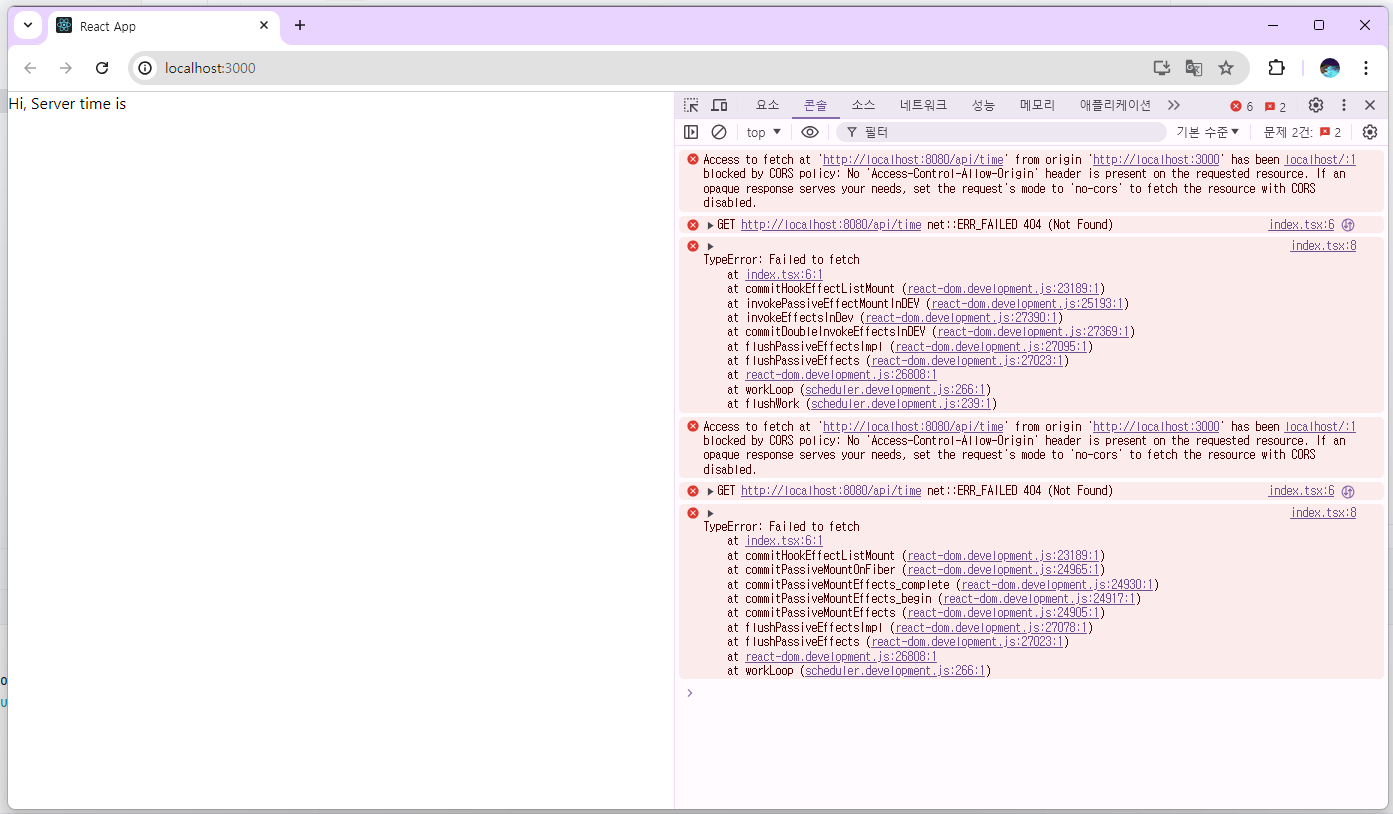Expand the second TypeError entry triangle
1393x814 pixels.
(x=711, y=513)
